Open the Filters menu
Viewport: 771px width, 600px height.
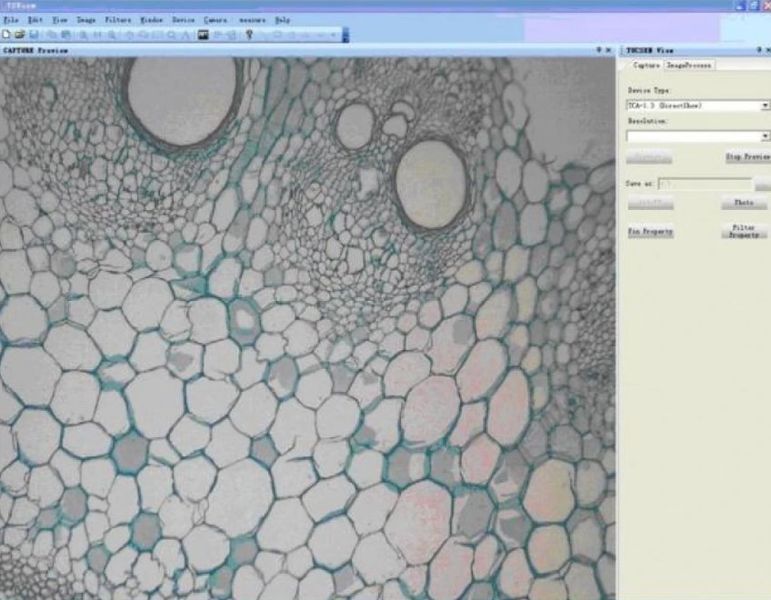118,20
